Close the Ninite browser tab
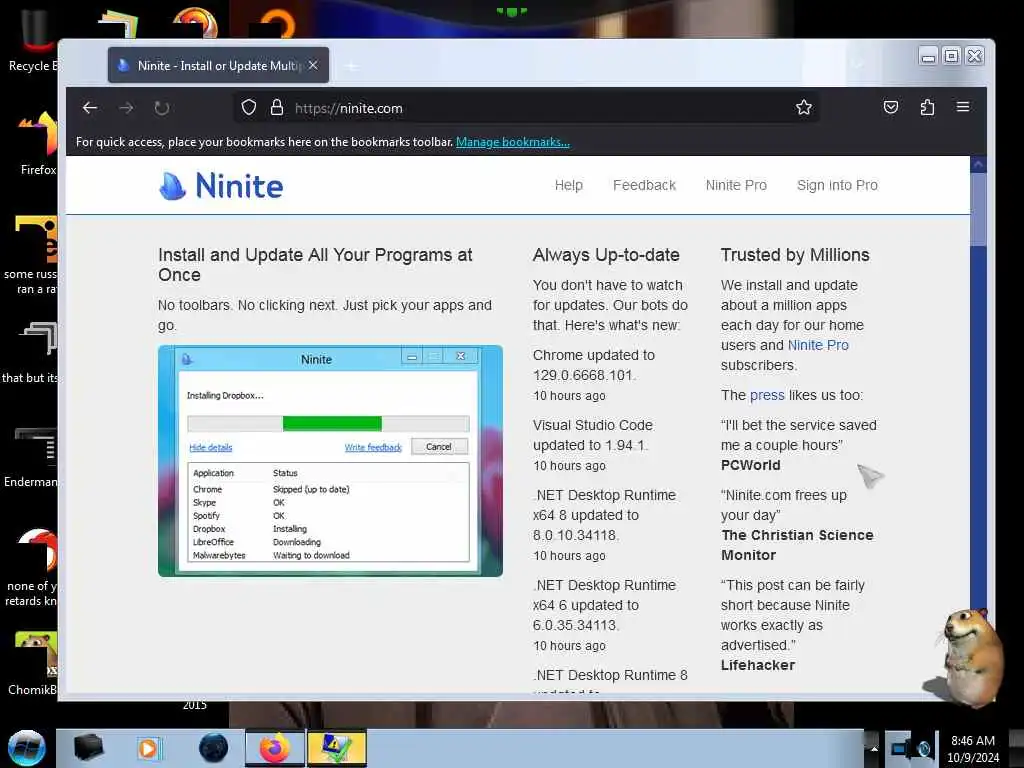 [313, 65]
